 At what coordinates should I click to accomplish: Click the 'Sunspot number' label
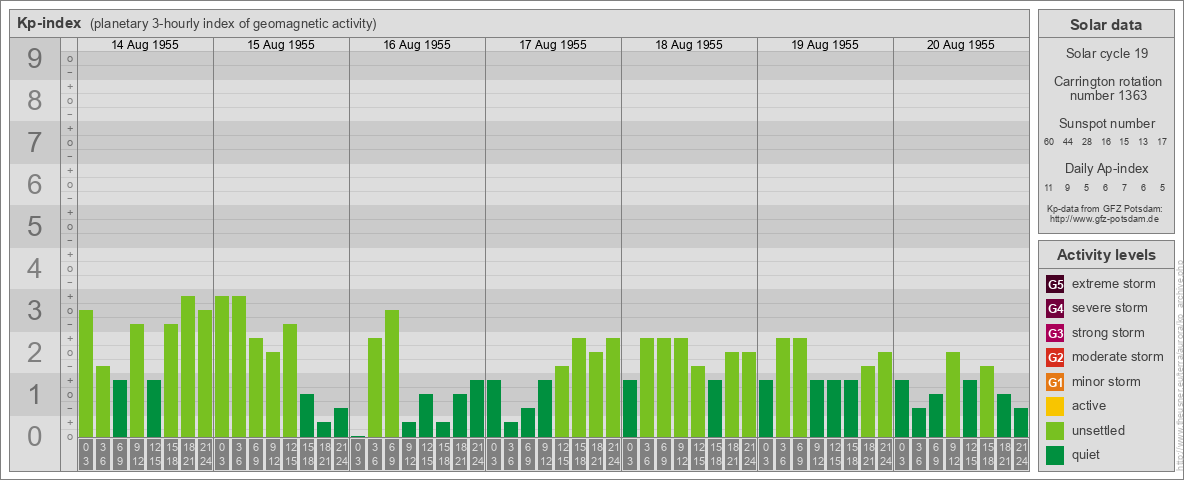click(x=1106, y=124)
